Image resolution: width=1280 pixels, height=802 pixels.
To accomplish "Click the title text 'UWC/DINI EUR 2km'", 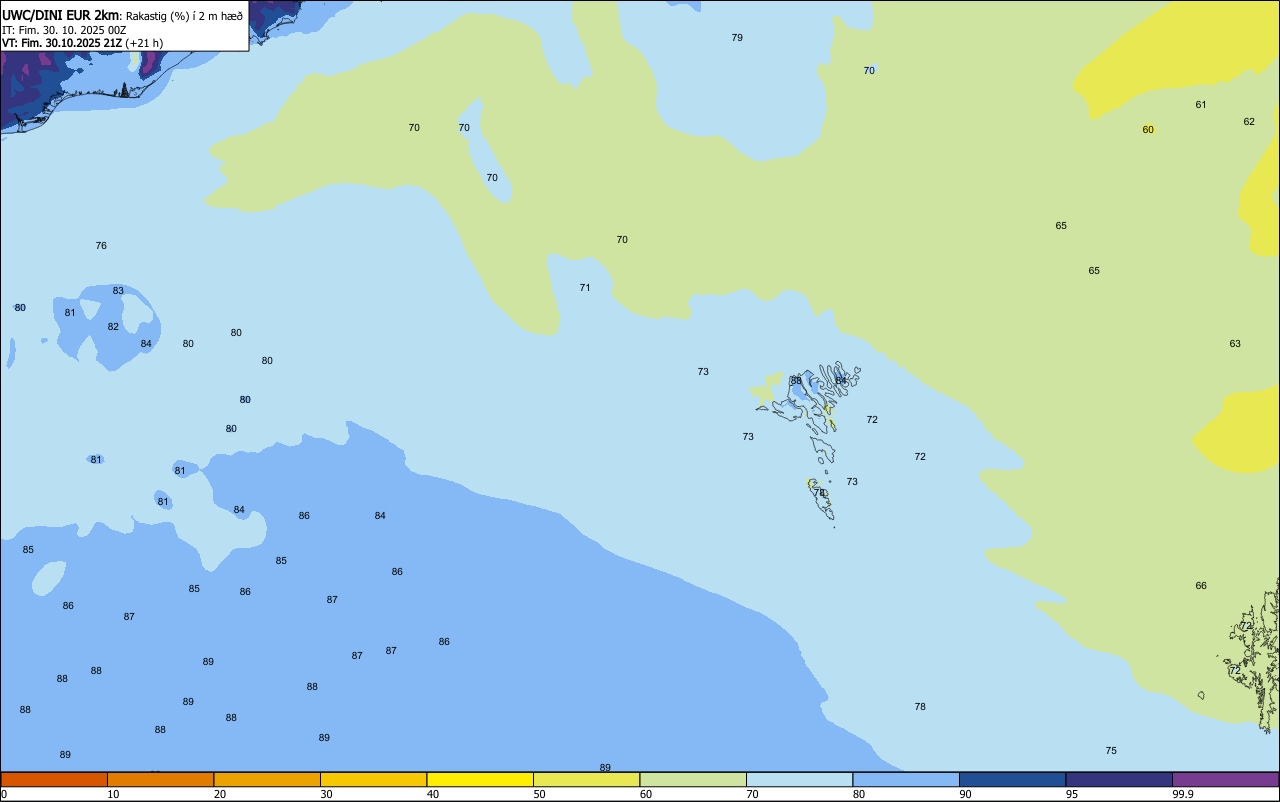I will click(62, 15).
